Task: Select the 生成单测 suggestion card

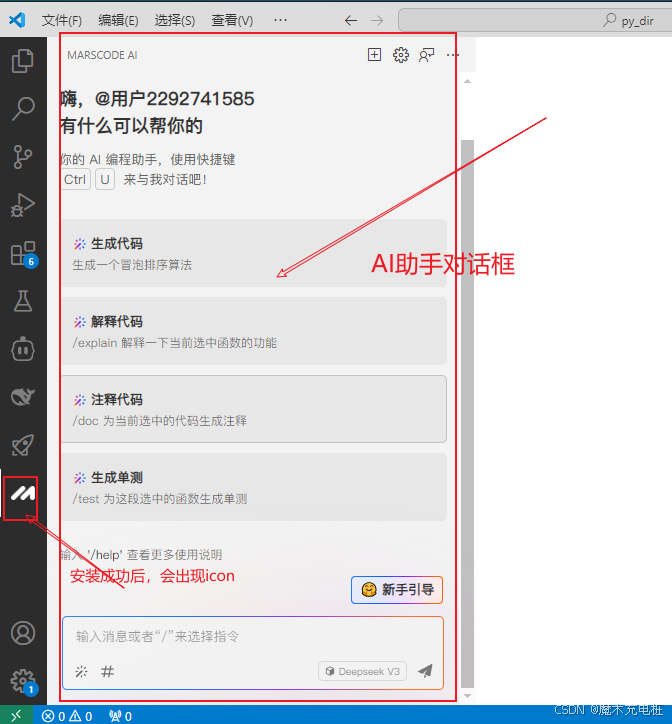Action: coord(254,487)
